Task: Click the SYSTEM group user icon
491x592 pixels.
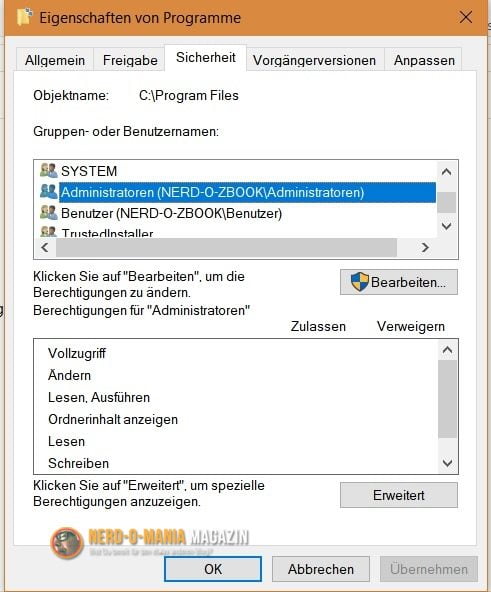Action: (x=49, y=171)
